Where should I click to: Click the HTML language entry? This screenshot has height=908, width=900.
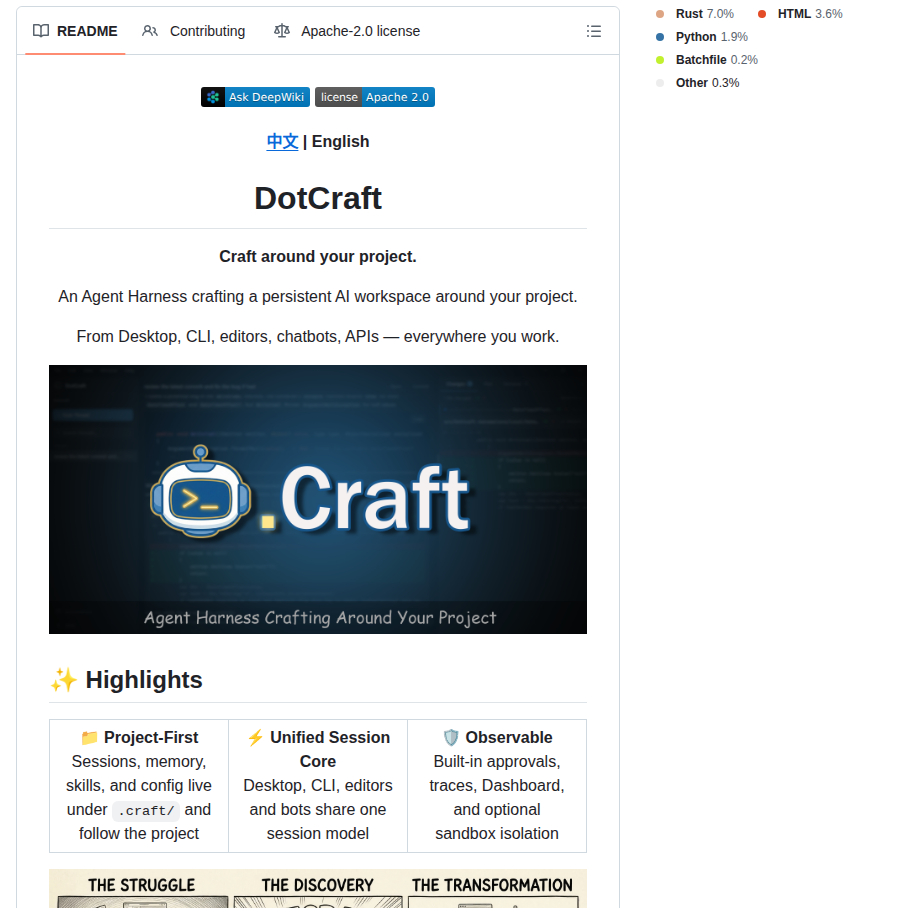[800, 14]
